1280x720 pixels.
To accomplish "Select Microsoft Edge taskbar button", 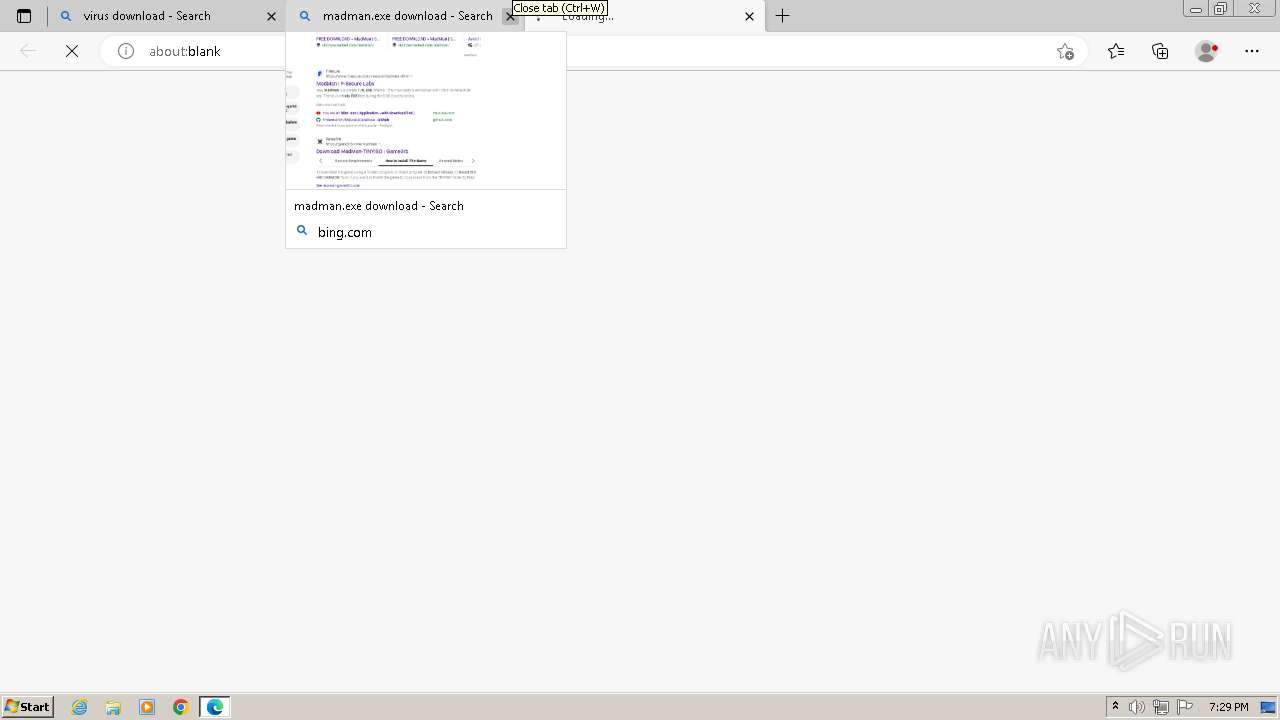I will pyautogui.click(x=215, y=707).
